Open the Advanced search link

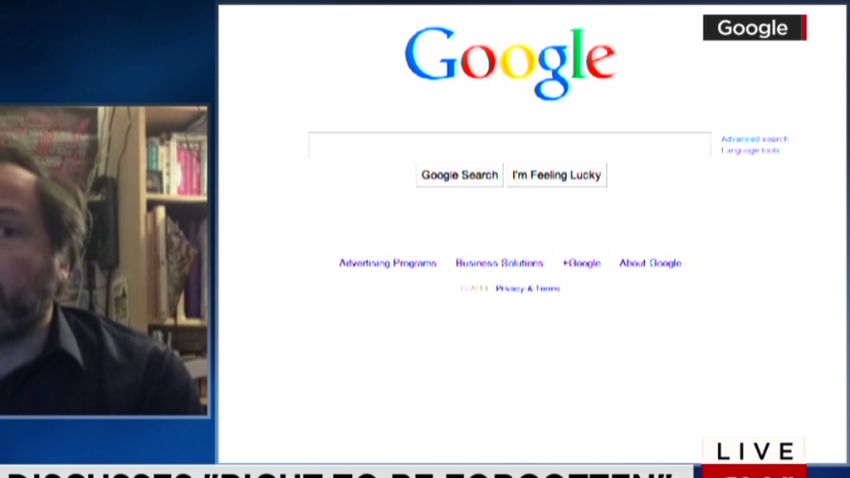(x=755, y=139)
